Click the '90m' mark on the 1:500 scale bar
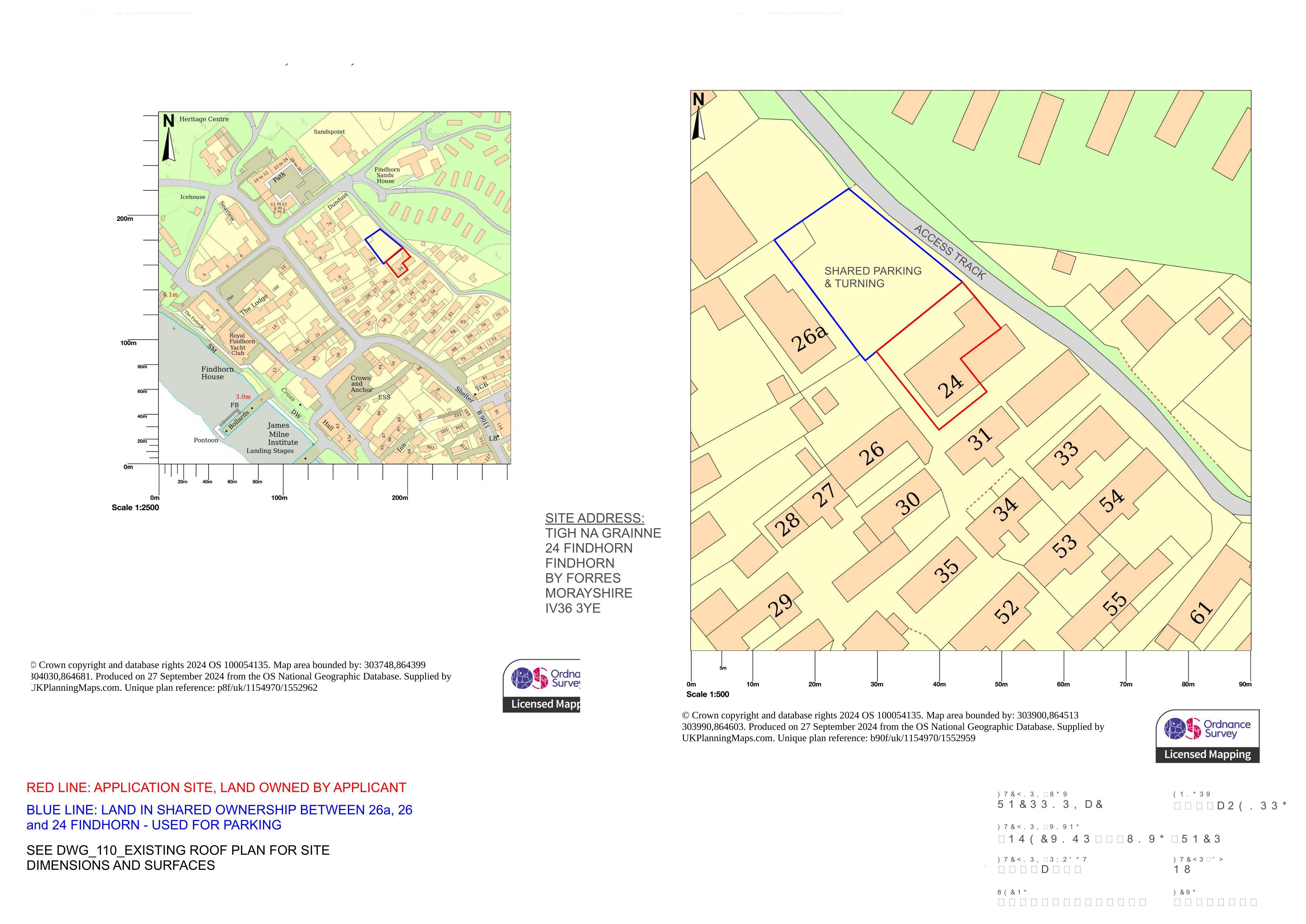 (x=1244, y=684)
